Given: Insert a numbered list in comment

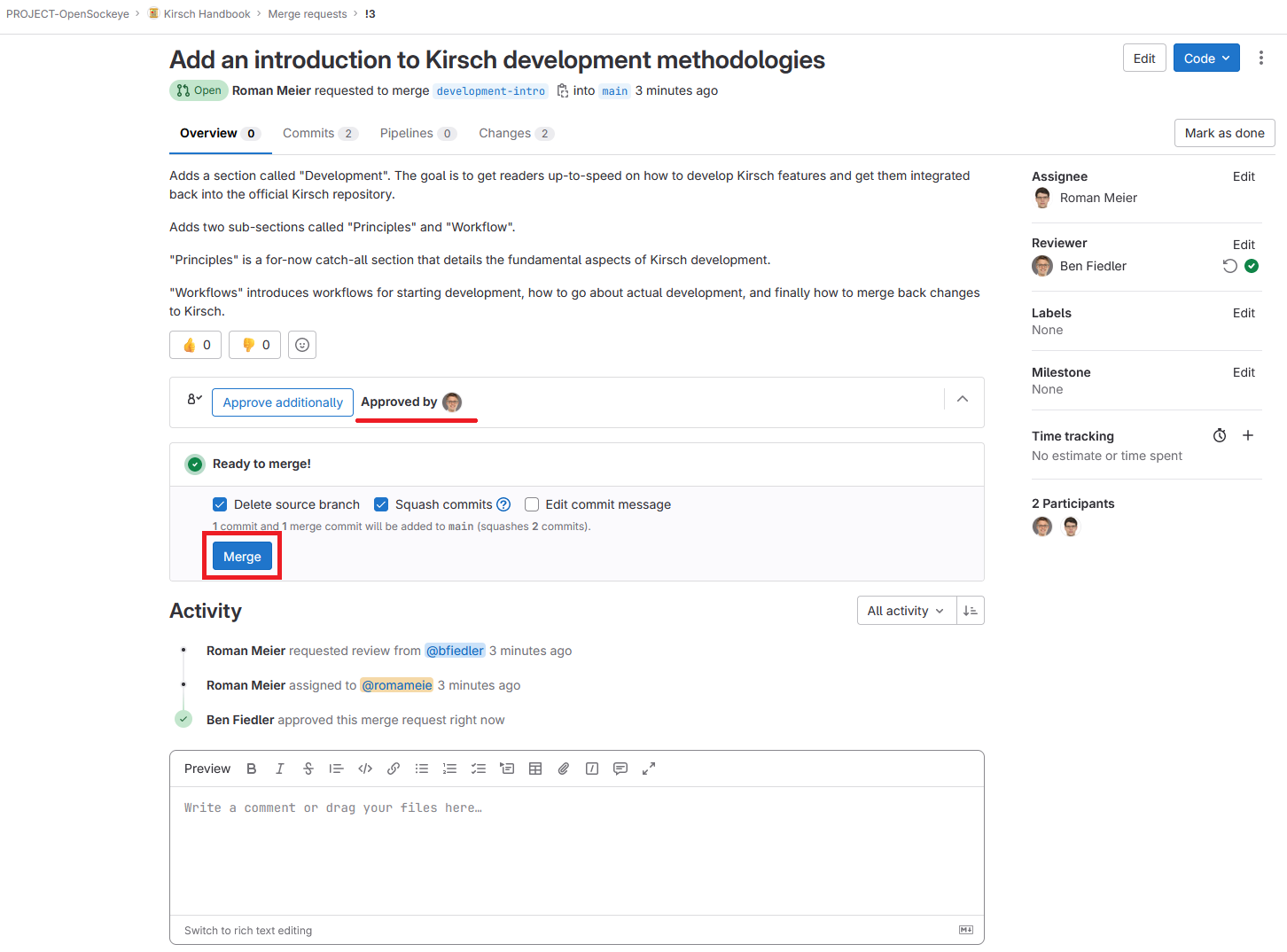Looking at the screenshot, I should (x=450, y=769).
